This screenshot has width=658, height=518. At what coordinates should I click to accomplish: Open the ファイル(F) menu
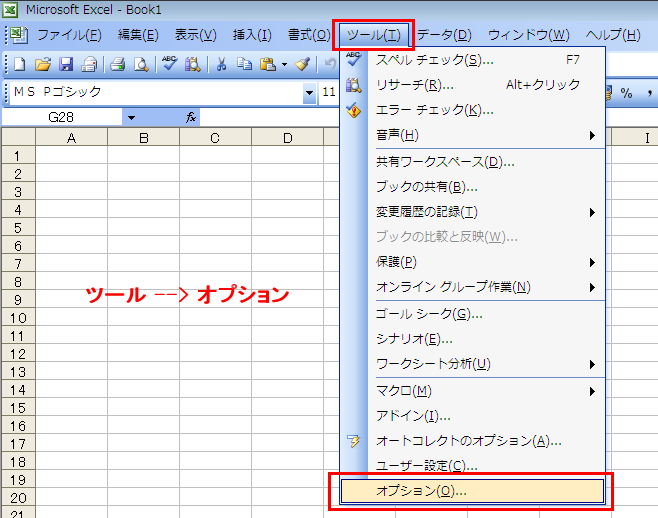(x=69, y=35)
